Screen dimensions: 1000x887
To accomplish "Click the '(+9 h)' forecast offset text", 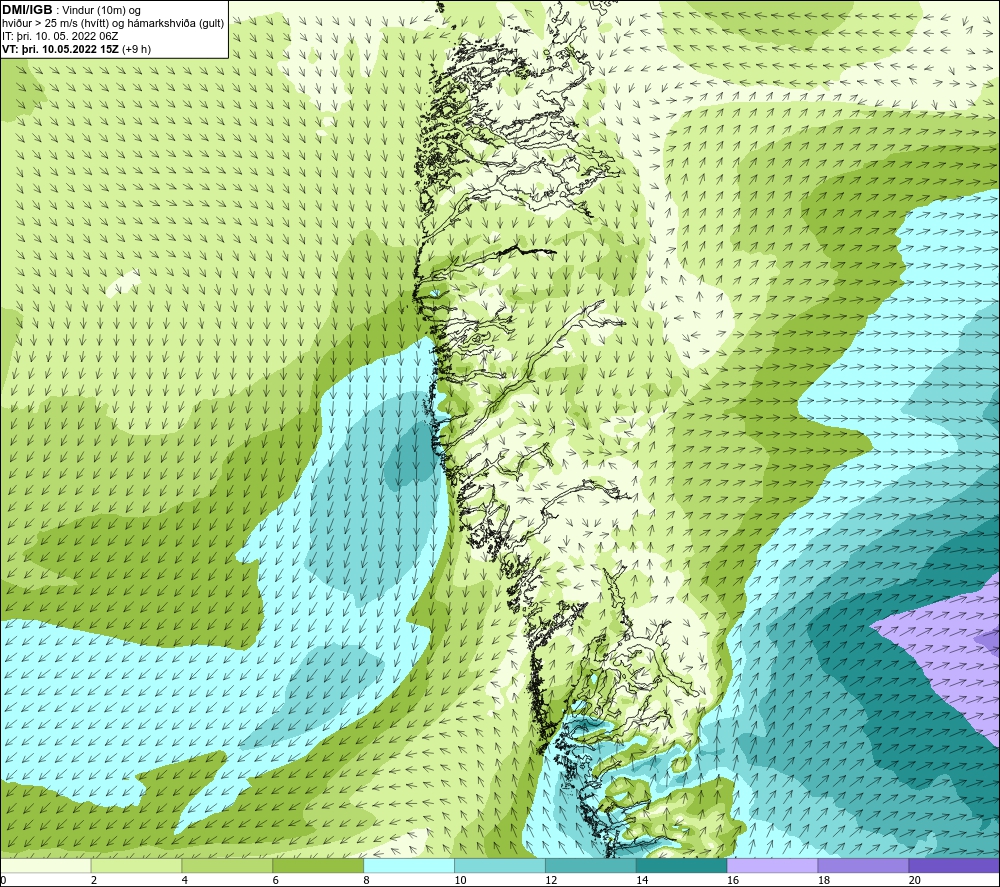I will click(136, 49).
